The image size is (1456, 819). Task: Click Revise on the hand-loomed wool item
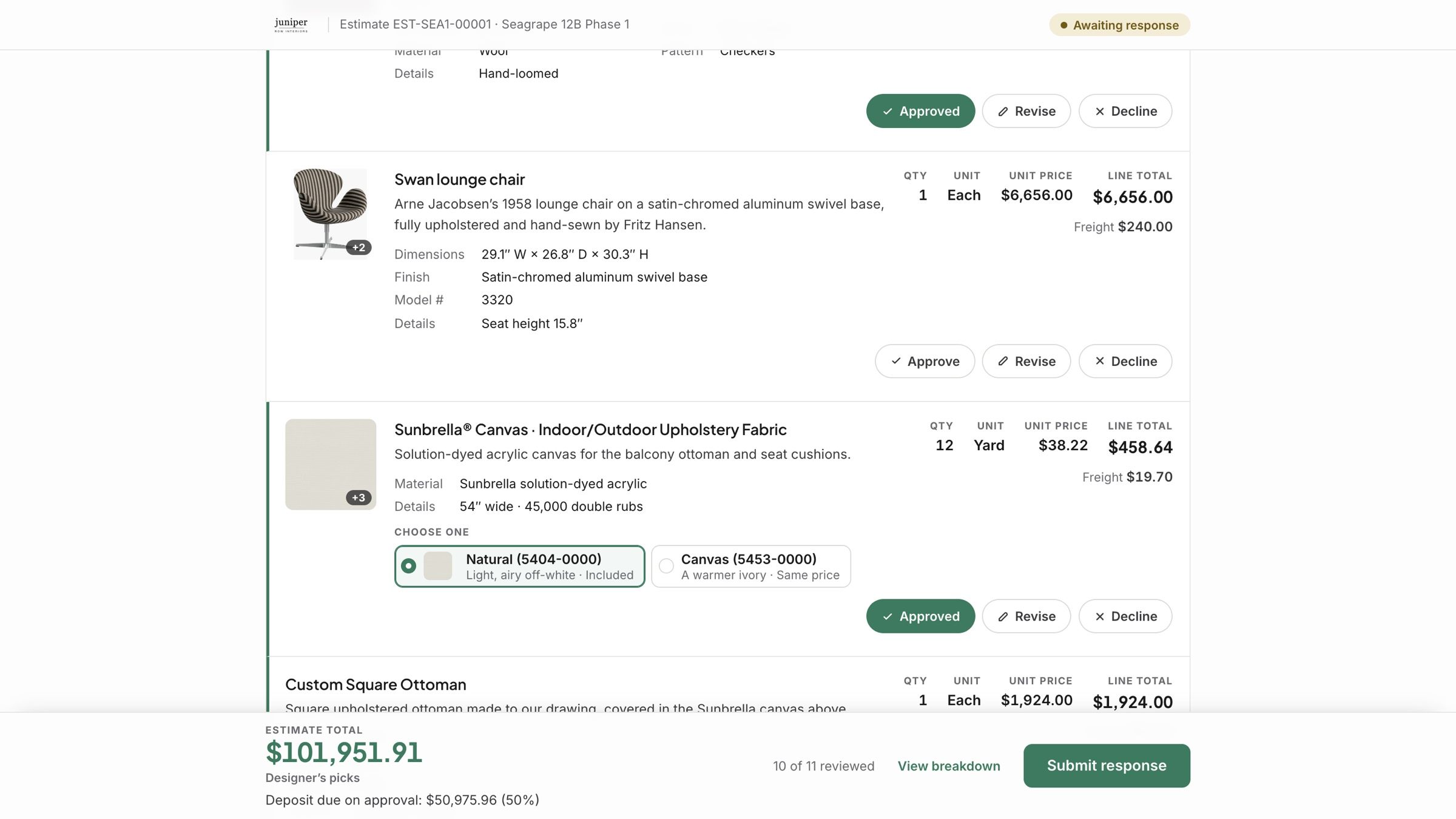coord(1026,111)
